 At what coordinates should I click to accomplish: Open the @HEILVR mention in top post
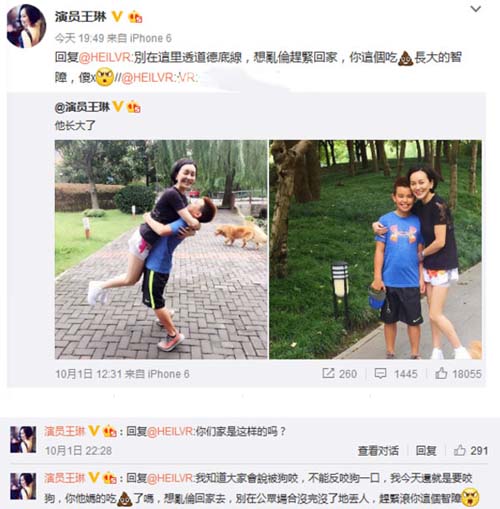tap(105, 58)
